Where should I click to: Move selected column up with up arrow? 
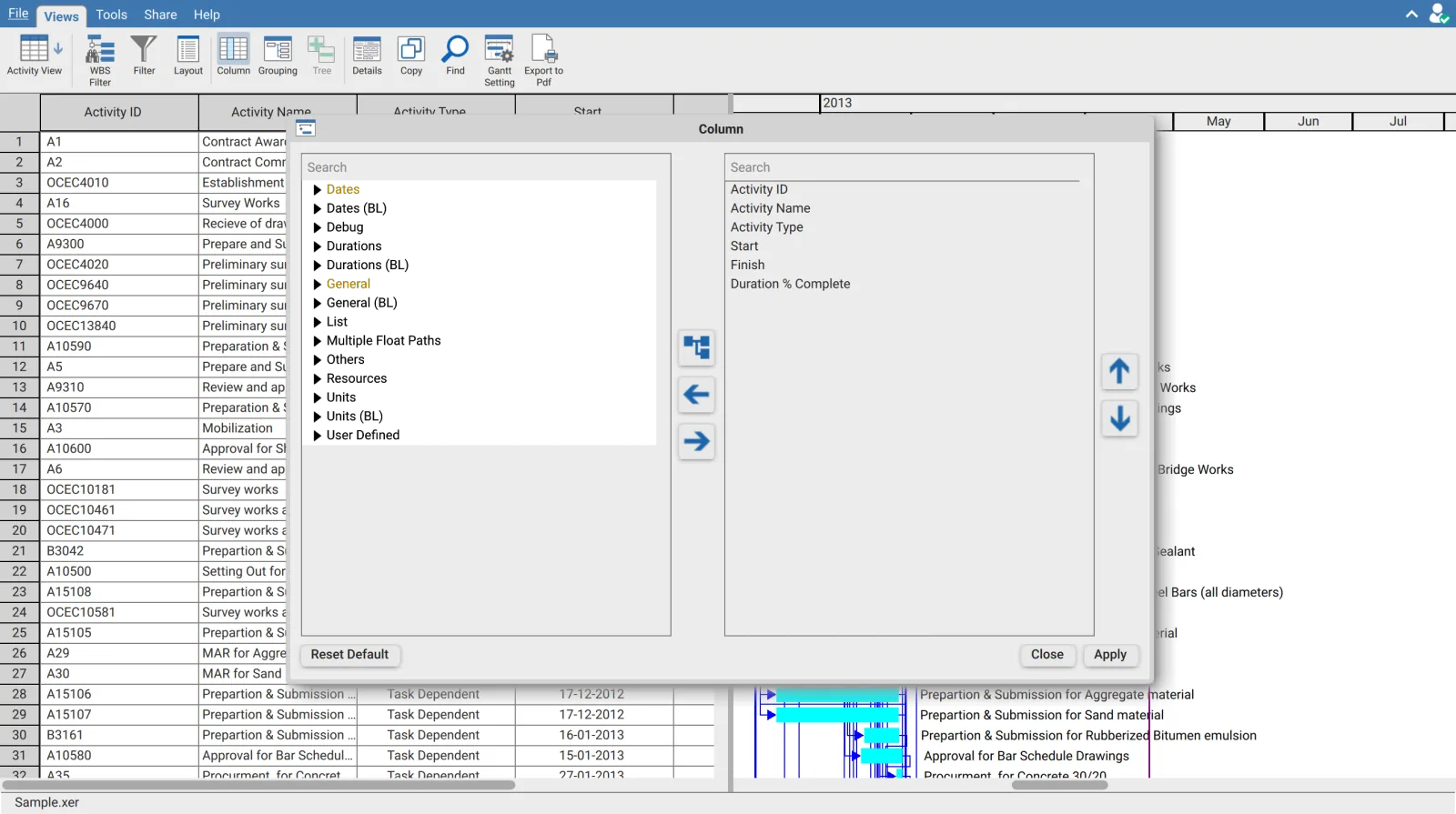click(1119, 371)
